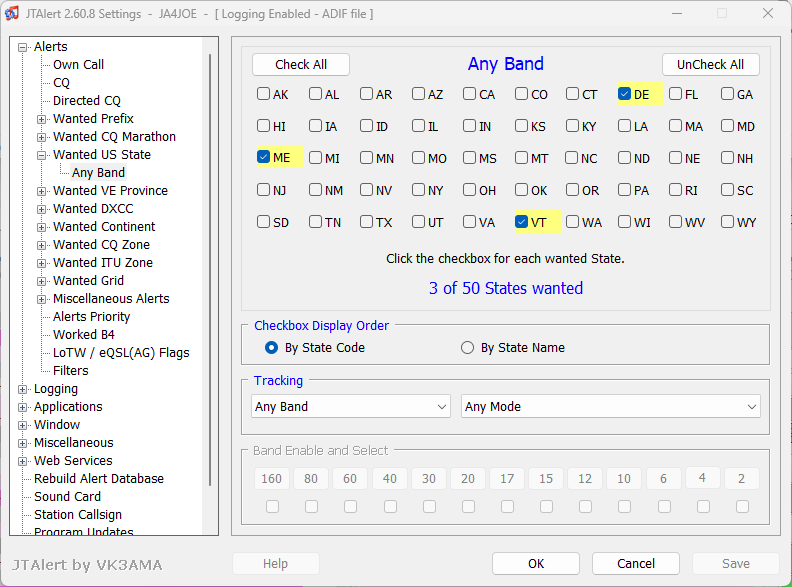This screenshot has height=587, width=792.
Task: Open the Any Mode tracking dropdown
Action: pyautogui.click(x=611, y=407)
